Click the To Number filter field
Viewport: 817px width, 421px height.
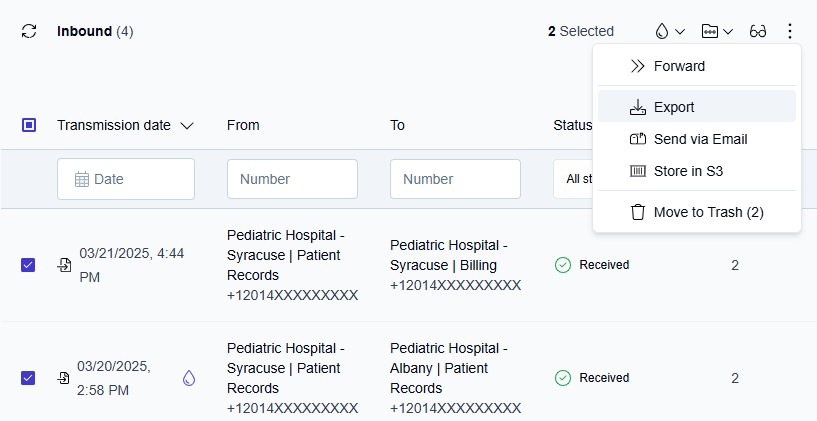[x=455, y=179]
